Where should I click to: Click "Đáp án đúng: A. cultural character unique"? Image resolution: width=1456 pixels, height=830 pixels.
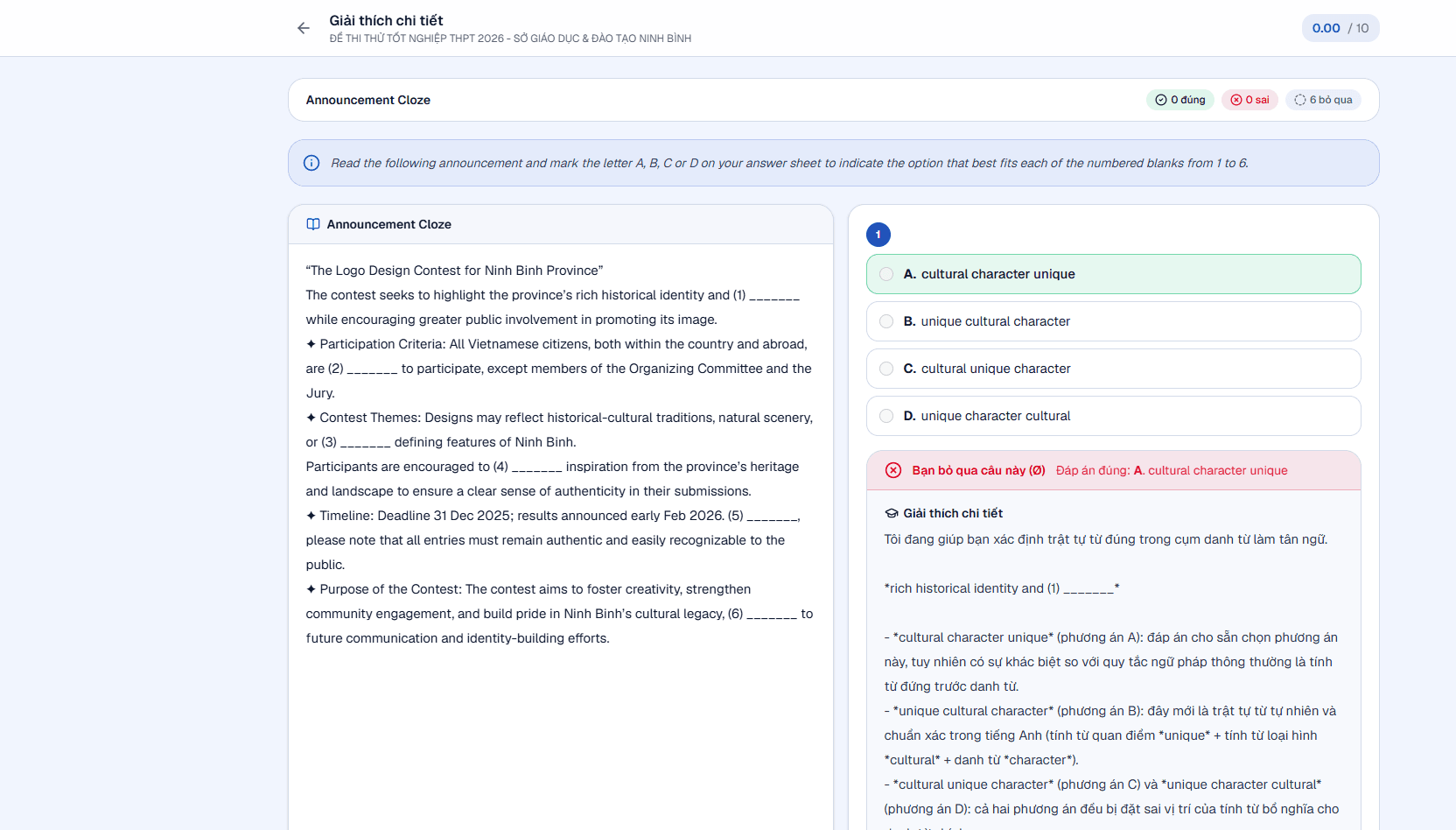(x=1172, y=470)
